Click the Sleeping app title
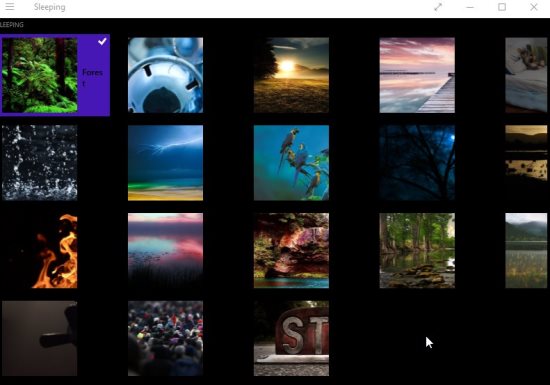550x385 pixels. tap(49, 7)
